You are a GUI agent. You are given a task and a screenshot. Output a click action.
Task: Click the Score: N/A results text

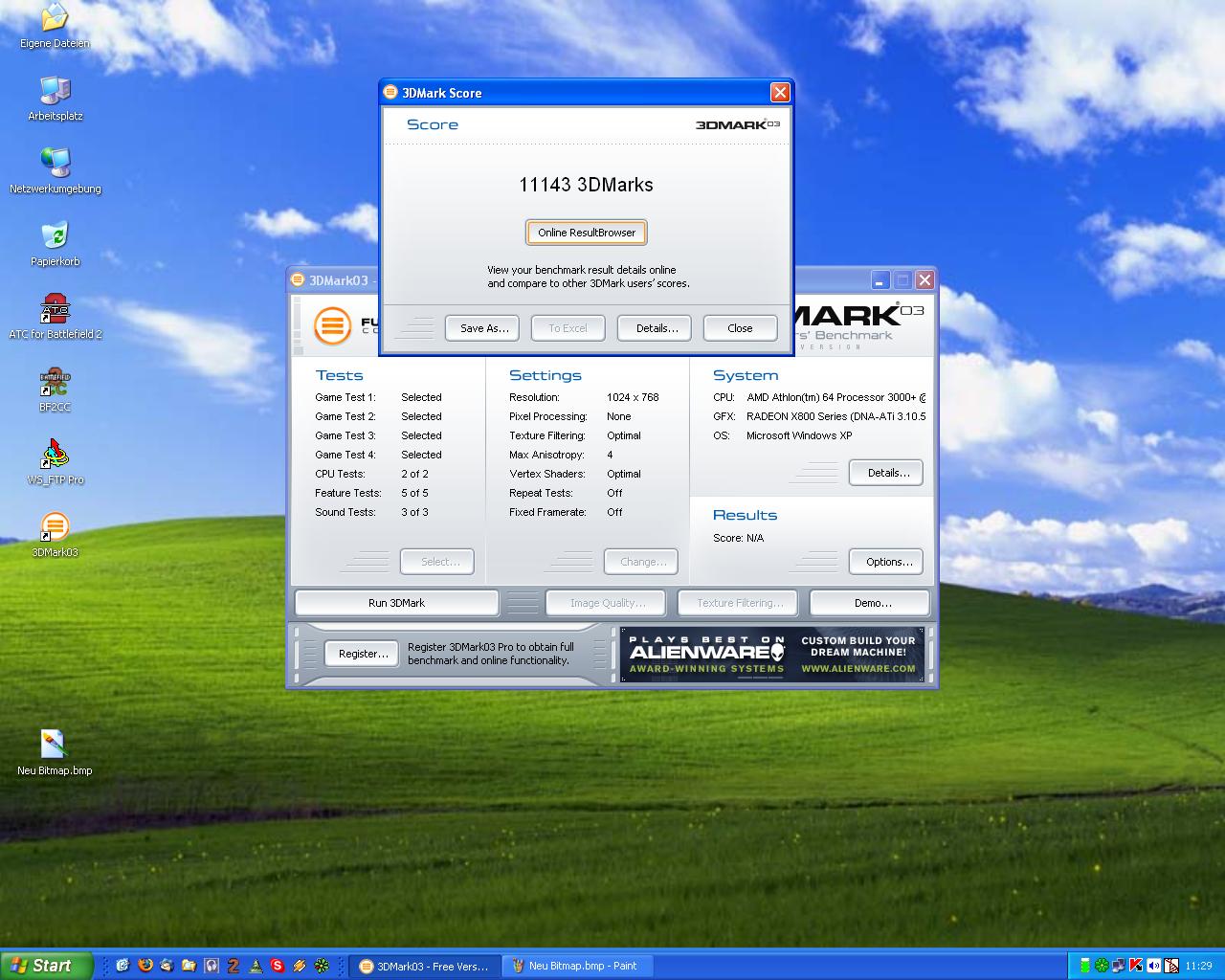pos(739,538)
